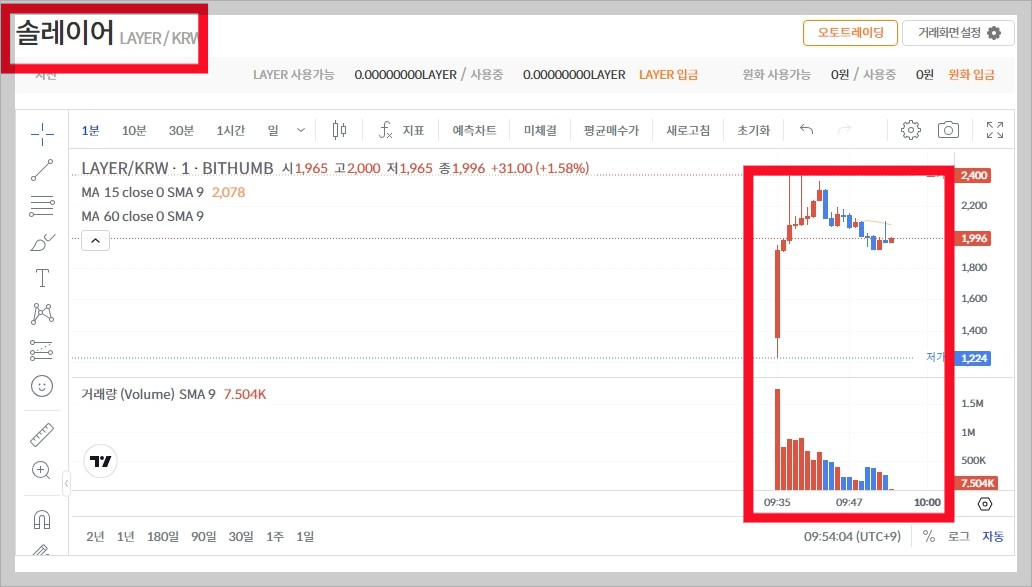Viewport: 1032px width, 587px height.
Task: Click the LAYER 입금 deposit link
Action: pos(669,74)
